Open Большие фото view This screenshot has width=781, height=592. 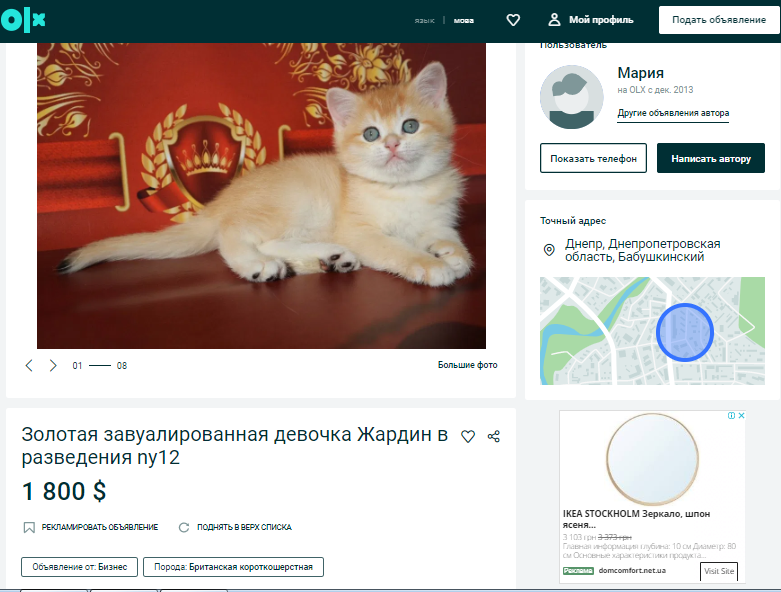[x=467, y=366]
